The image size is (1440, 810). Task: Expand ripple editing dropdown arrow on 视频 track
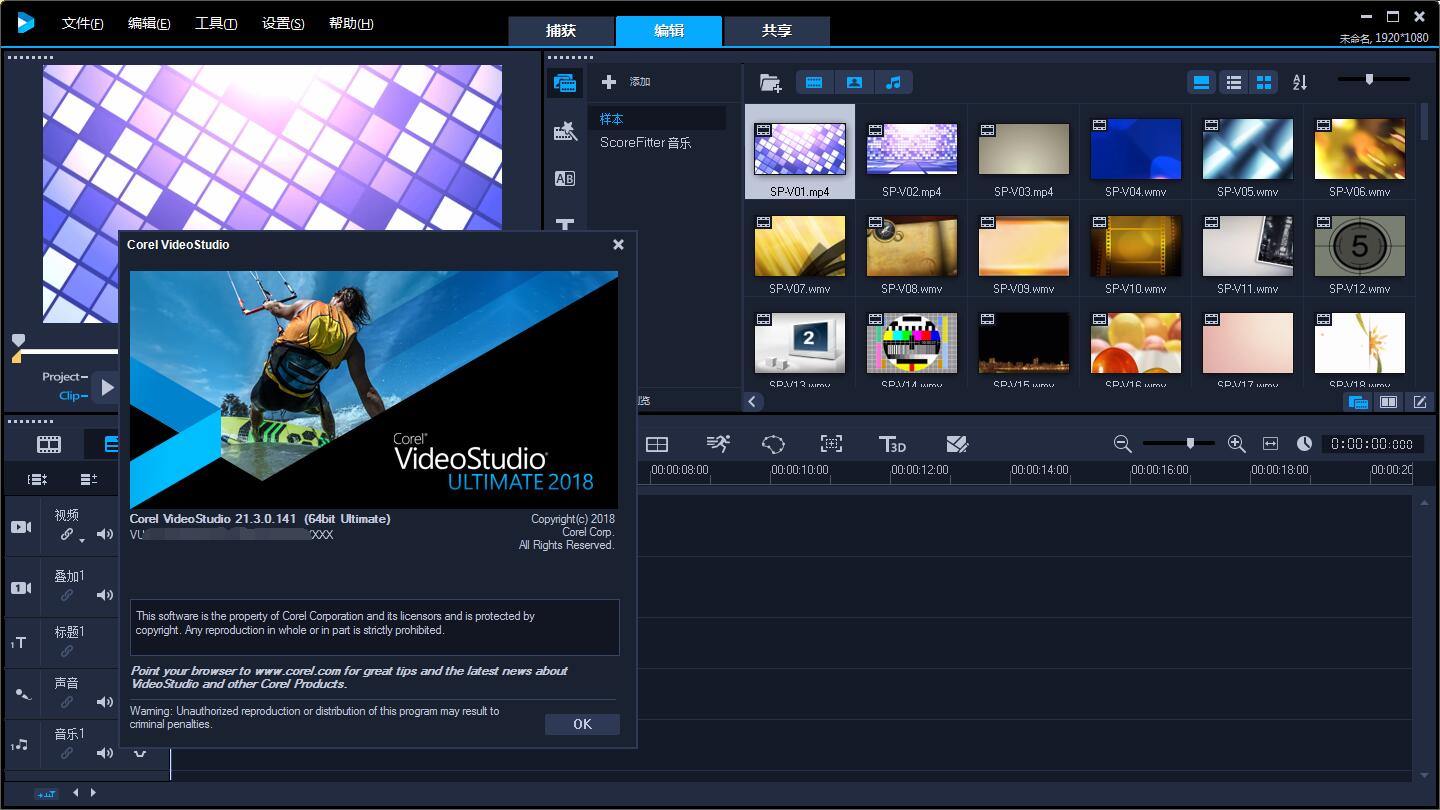82,541
